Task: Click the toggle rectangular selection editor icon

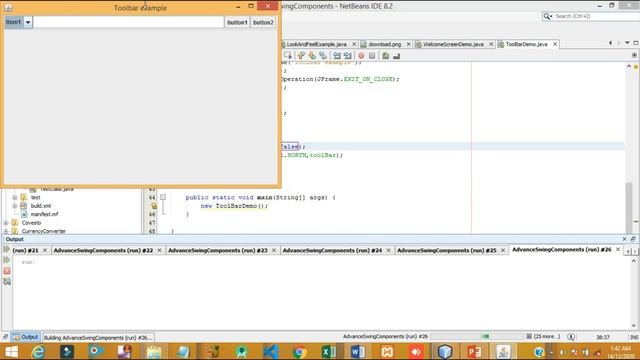Action: (288, 56)
